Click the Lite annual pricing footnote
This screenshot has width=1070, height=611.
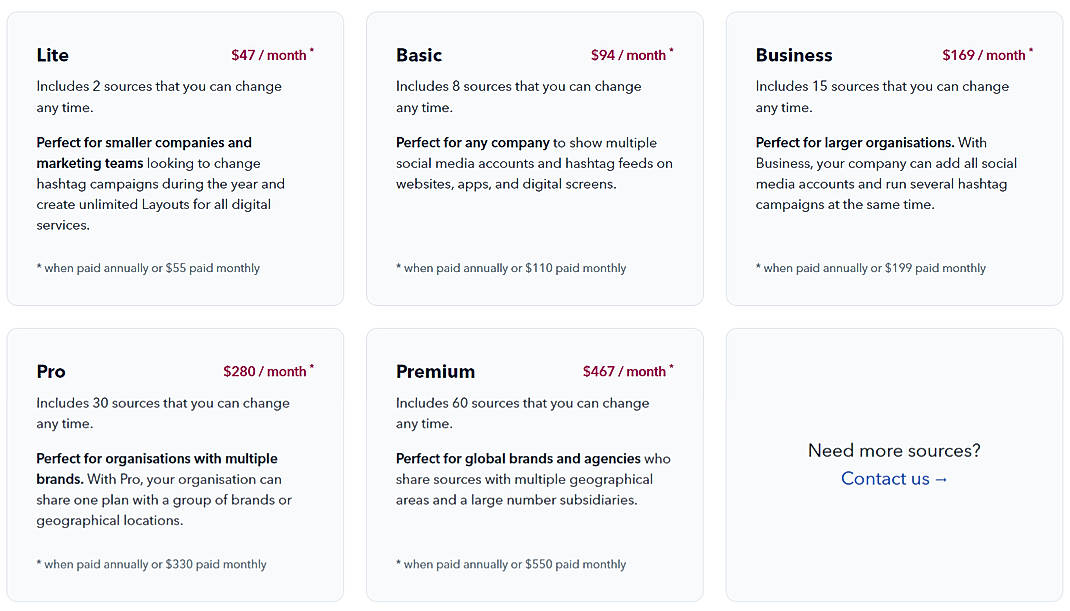[148, 267]
